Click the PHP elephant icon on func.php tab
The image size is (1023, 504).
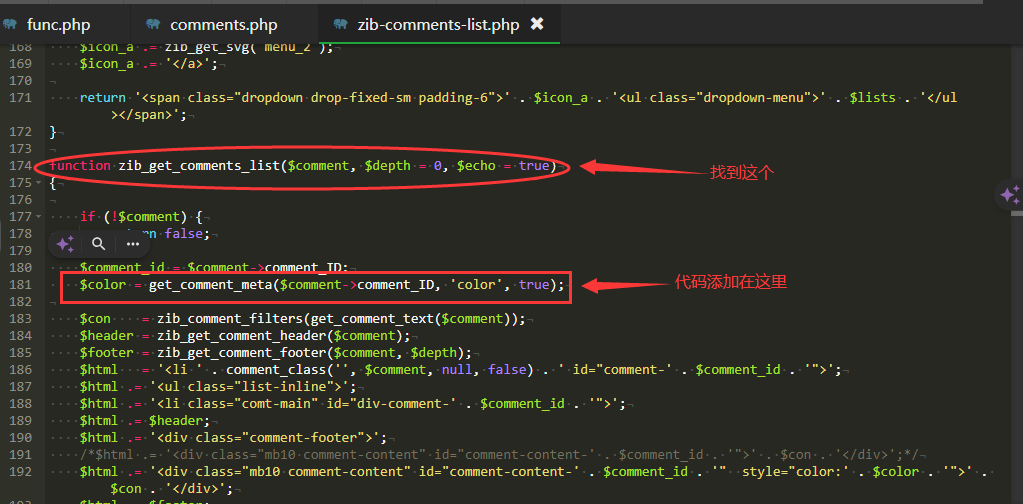[10, 24]
